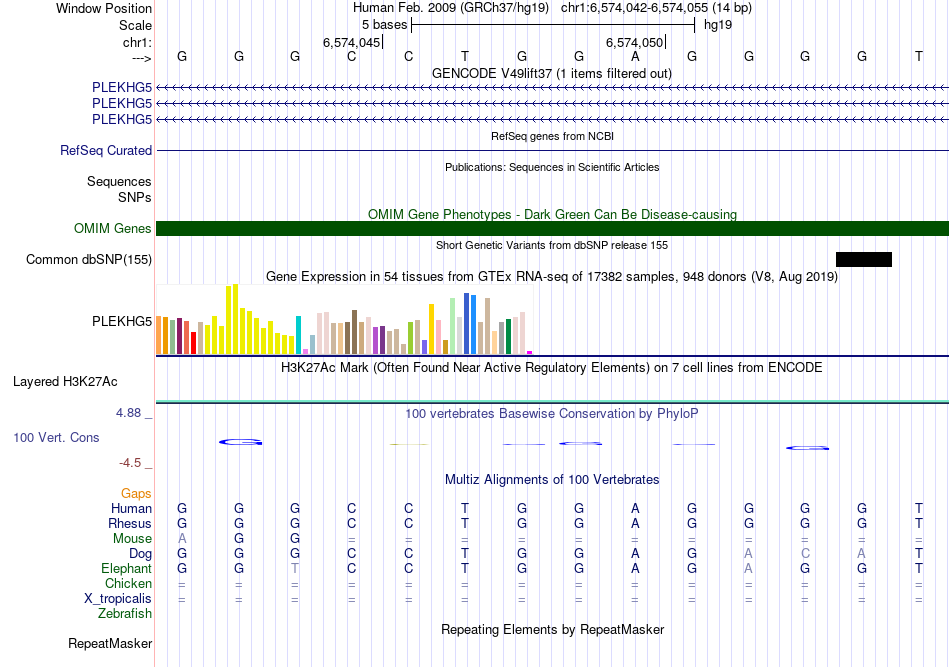Click the RefSeq Curated gene line
The width and height of the screenshot is (950, 667).
(553, 150)
